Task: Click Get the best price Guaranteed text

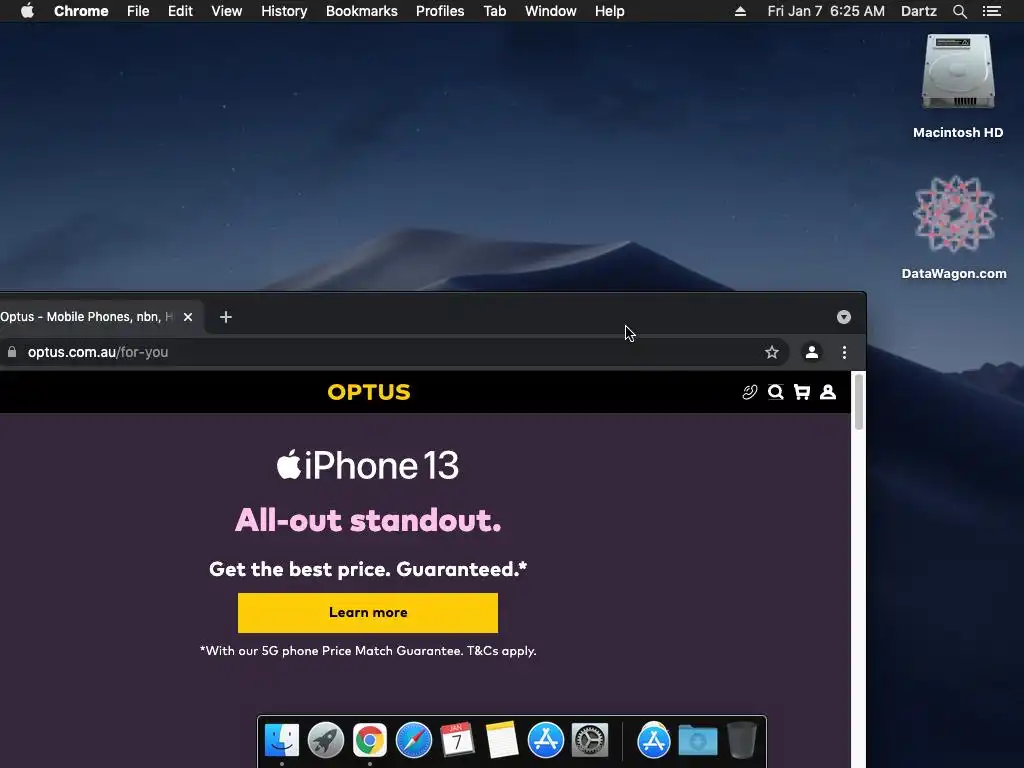Action: click(x=368, y=569)
